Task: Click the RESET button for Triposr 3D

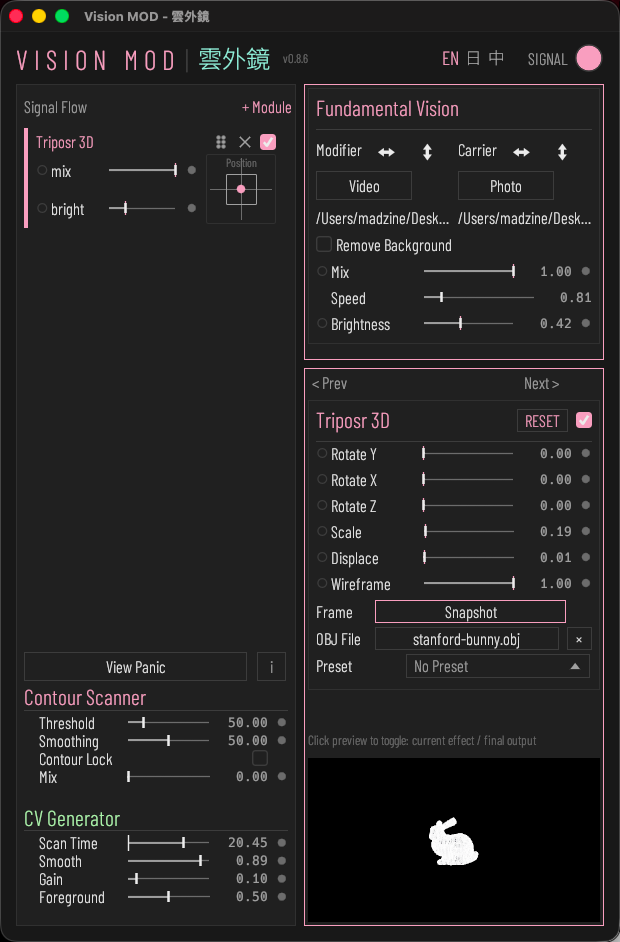Action: tap(542, 421)
